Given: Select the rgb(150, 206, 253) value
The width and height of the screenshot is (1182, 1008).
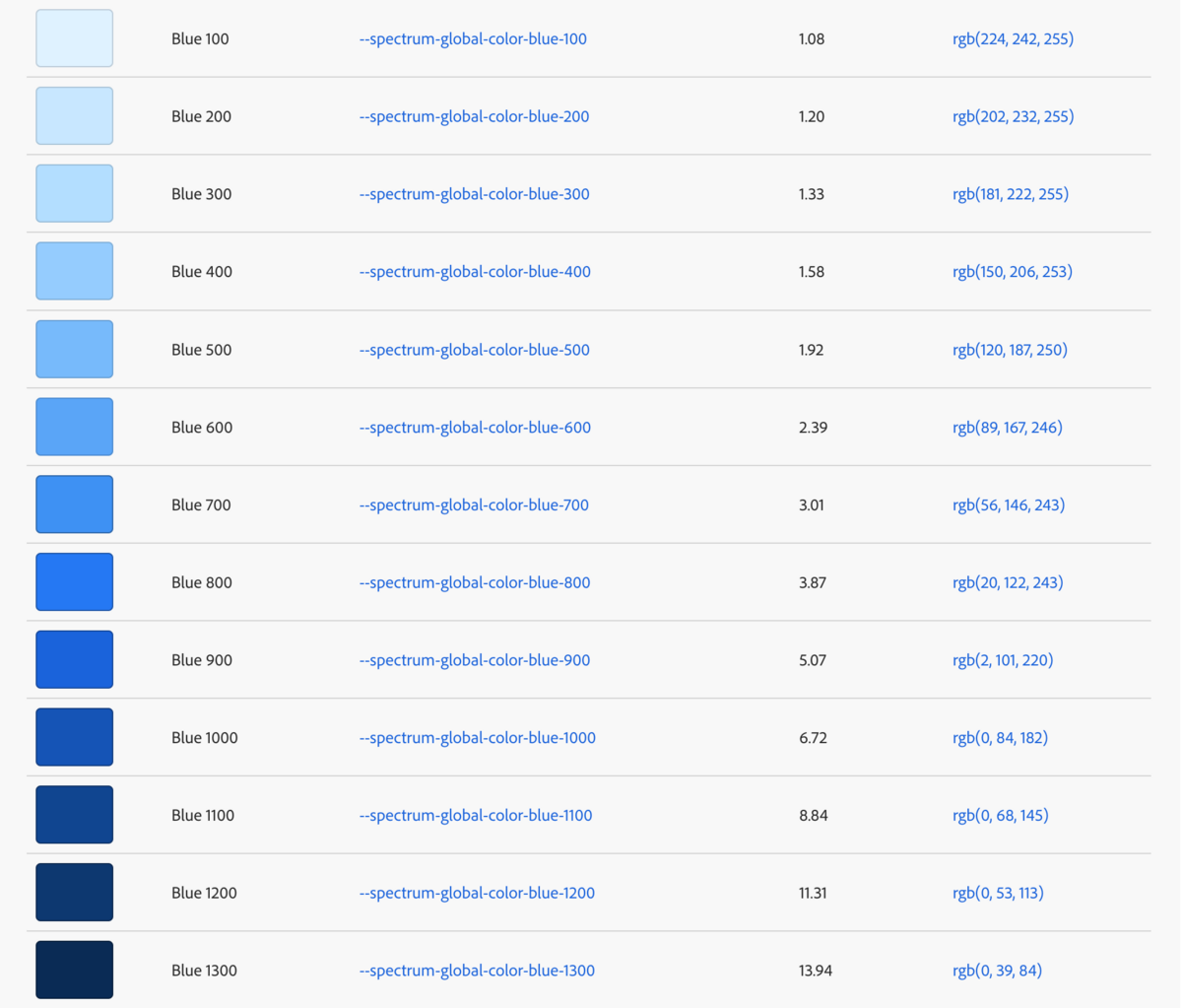Looking at the screenshot, I should click(x=1013, y=272).
